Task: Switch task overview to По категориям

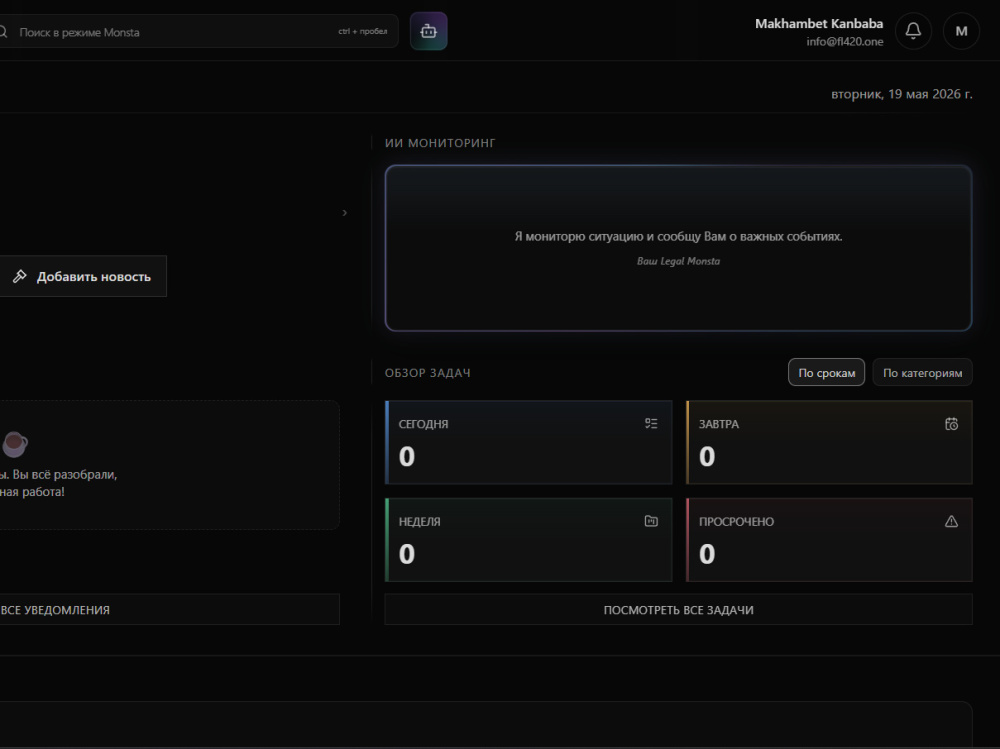Action: (x=922, y=373)
